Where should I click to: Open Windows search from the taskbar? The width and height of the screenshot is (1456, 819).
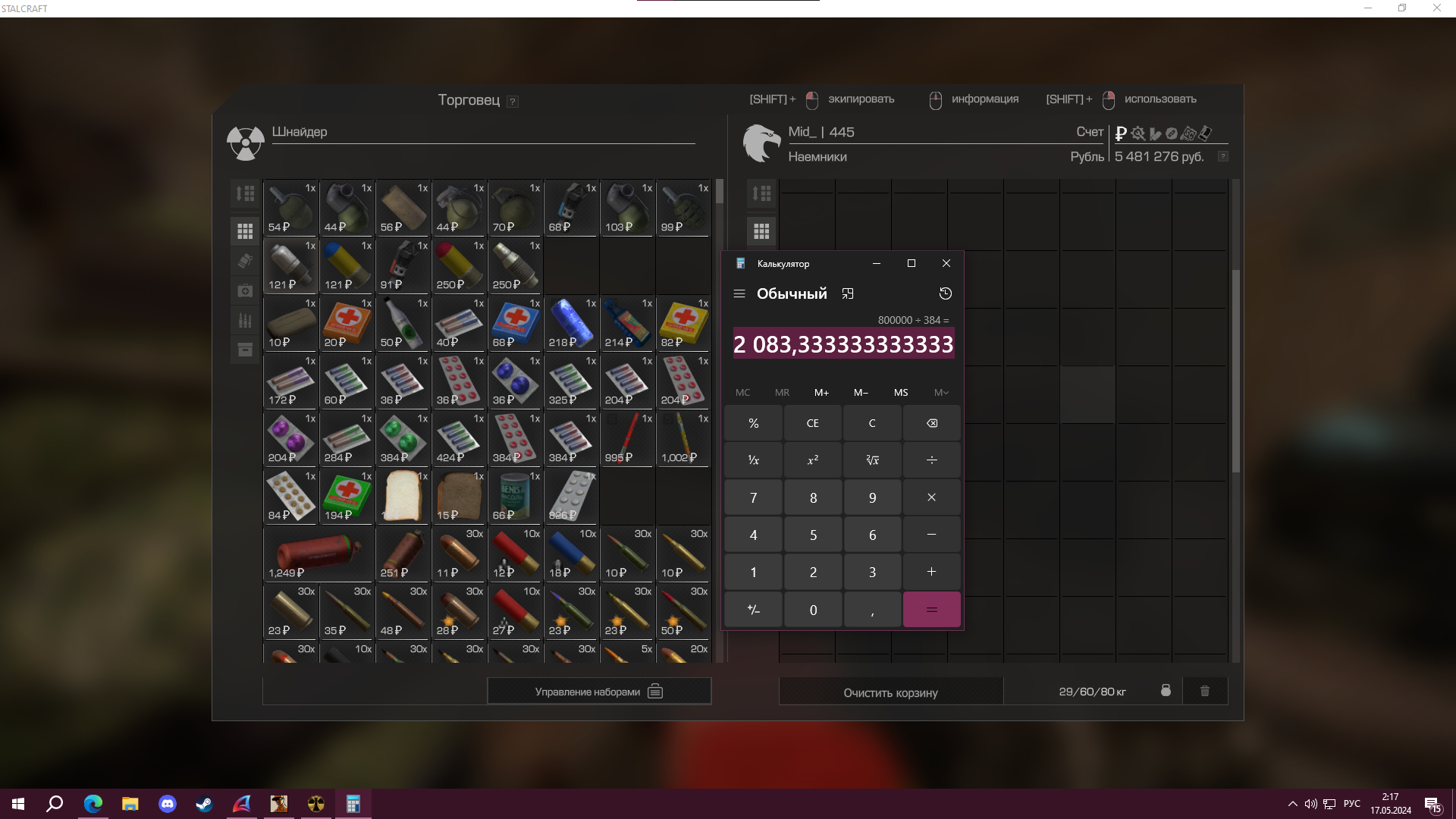click(55, 804)
